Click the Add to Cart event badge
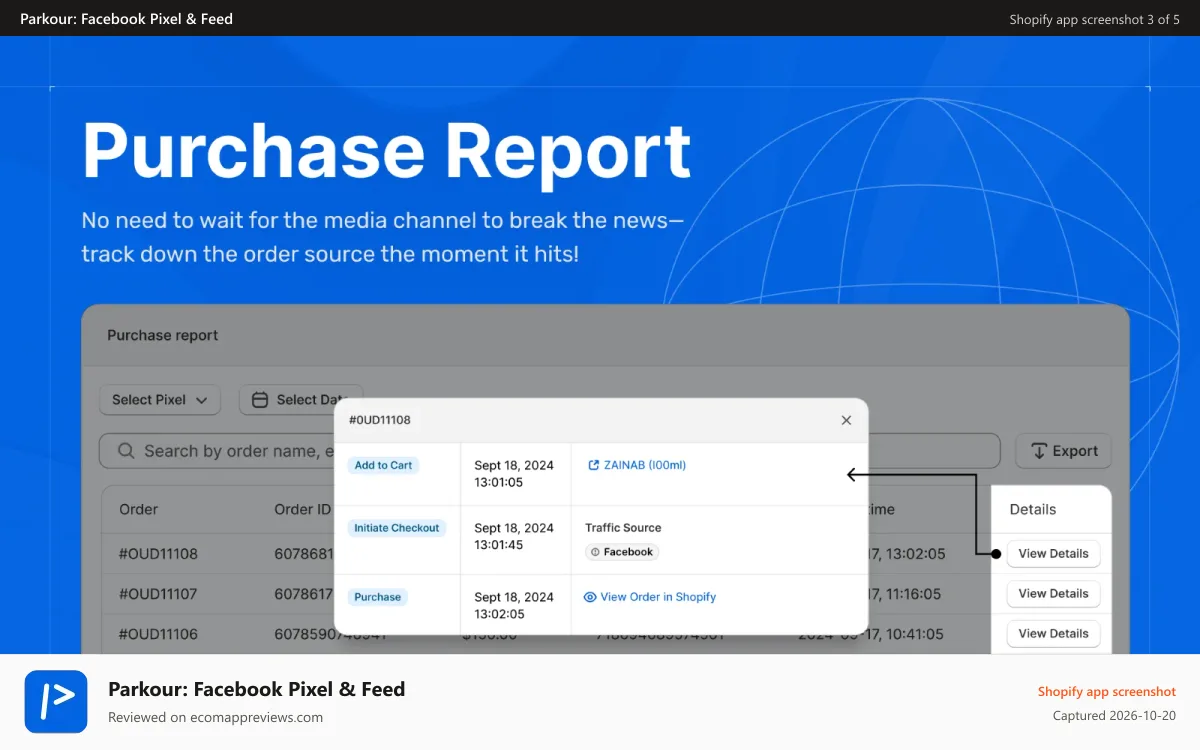This screenshot has height=750, width=1200. click(x=384, y=465)
